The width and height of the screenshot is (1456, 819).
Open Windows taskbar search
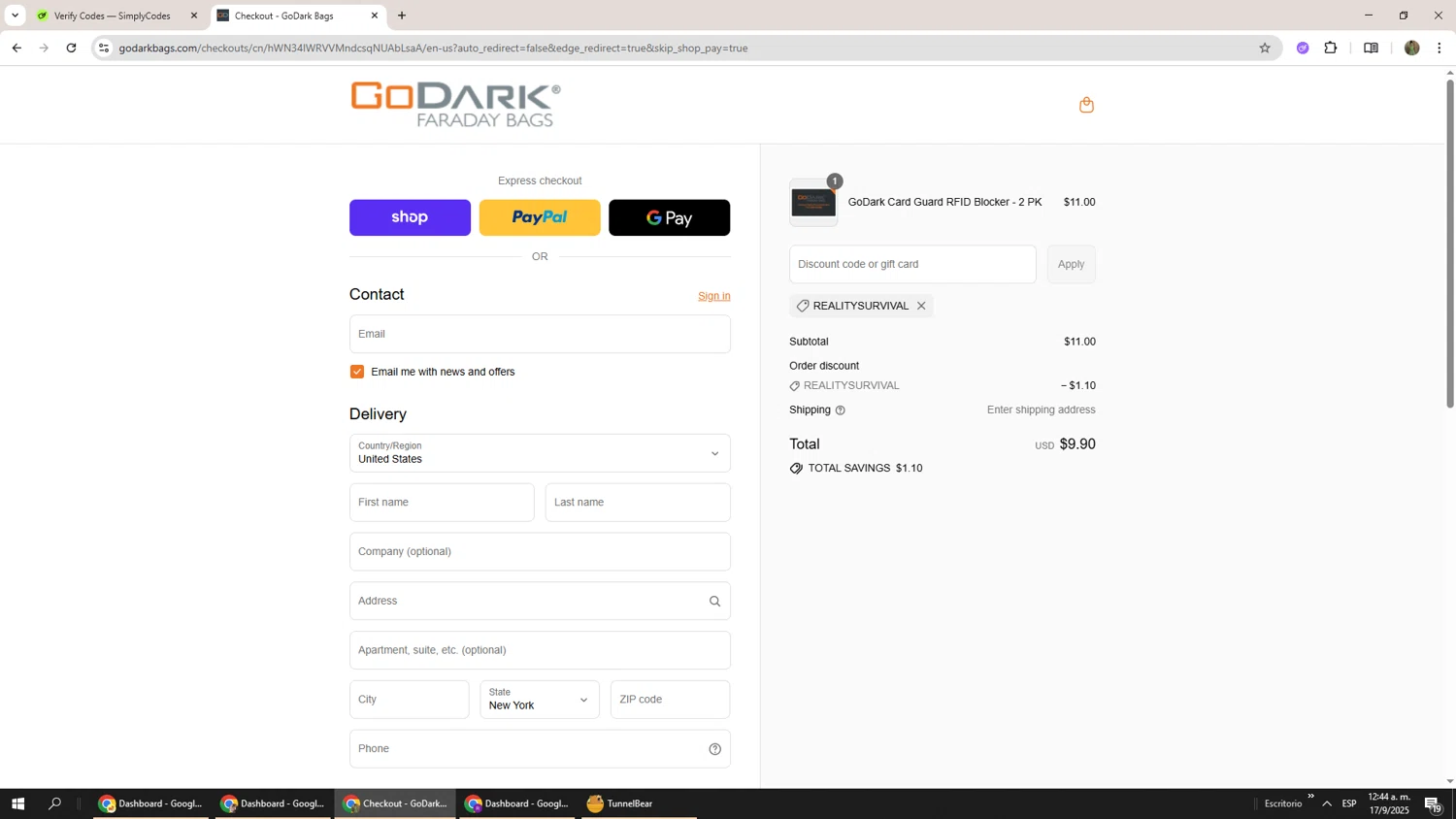[x=55, y=803]
